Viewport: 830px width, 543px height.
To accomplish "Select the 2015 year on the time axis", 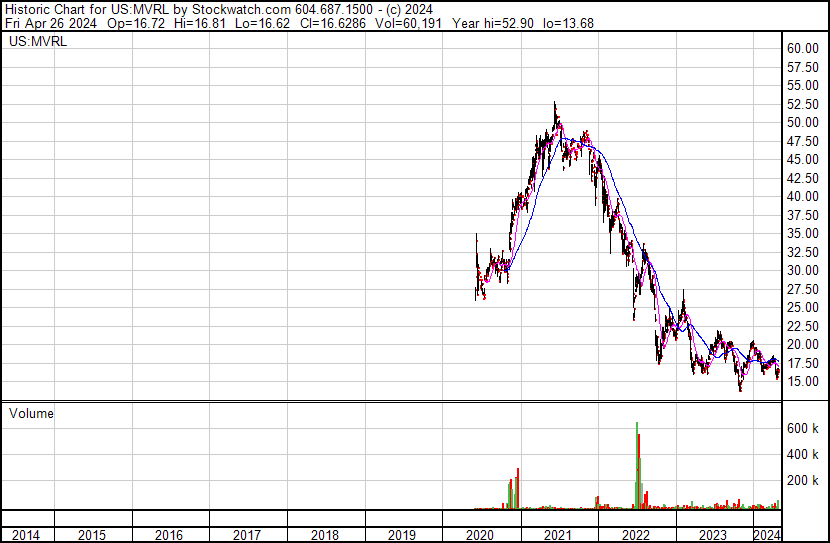I will tap(92, 535).
